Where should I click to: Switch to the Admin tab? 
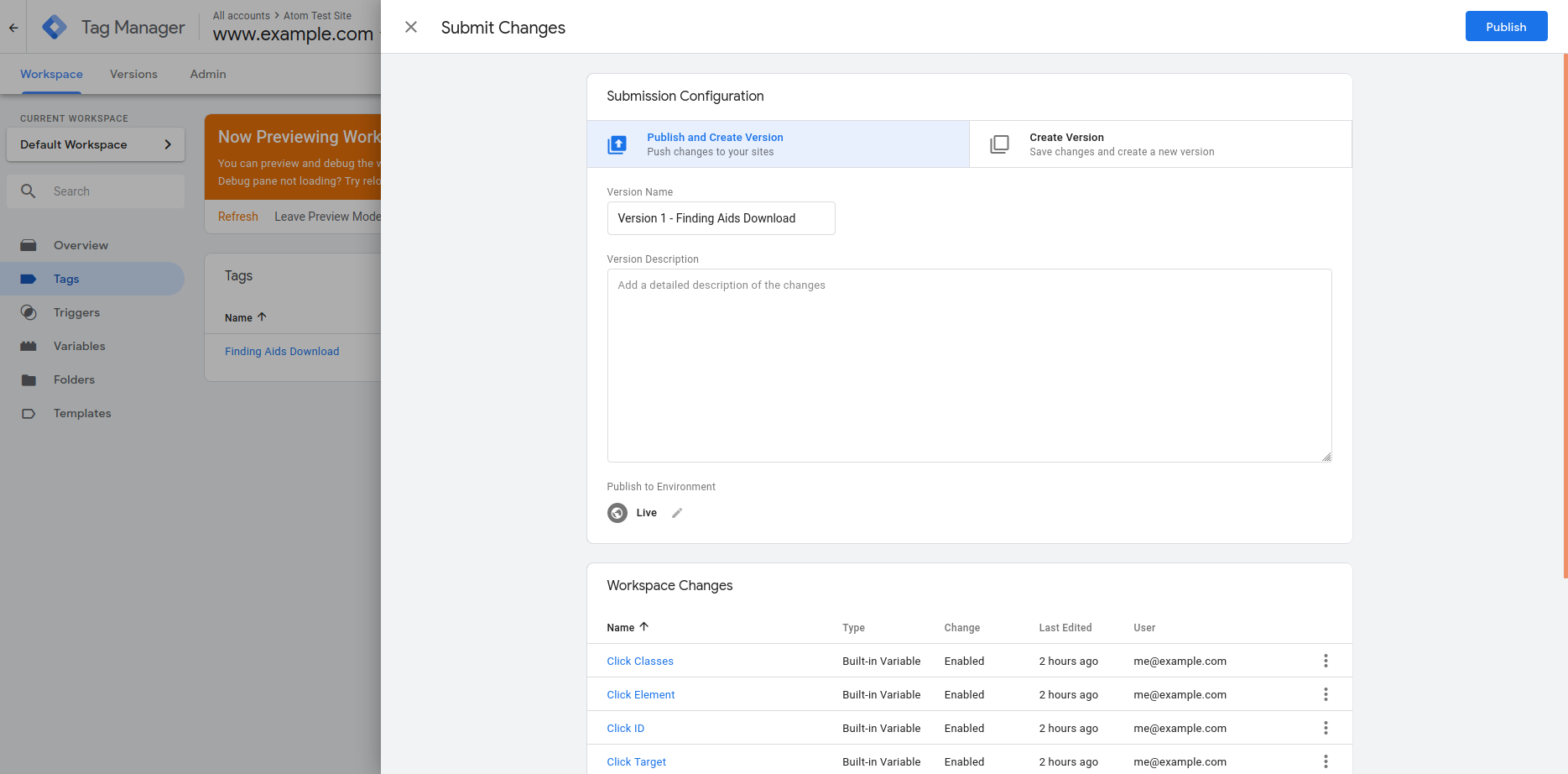[x=208, y=74]
